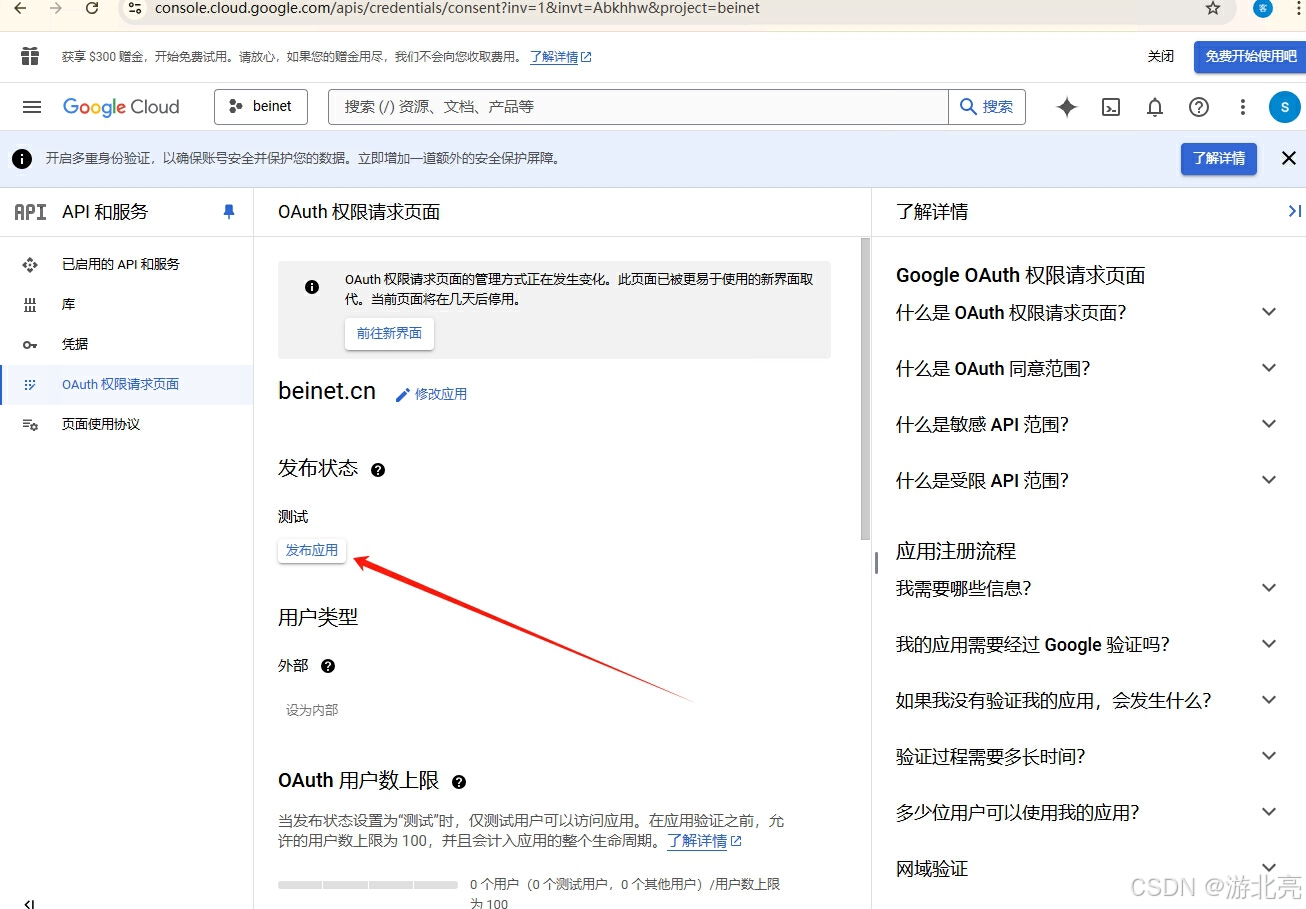Click the gift icon in free trial banner
Viewport: 1306px width, 909px height.
coord(30,56)
